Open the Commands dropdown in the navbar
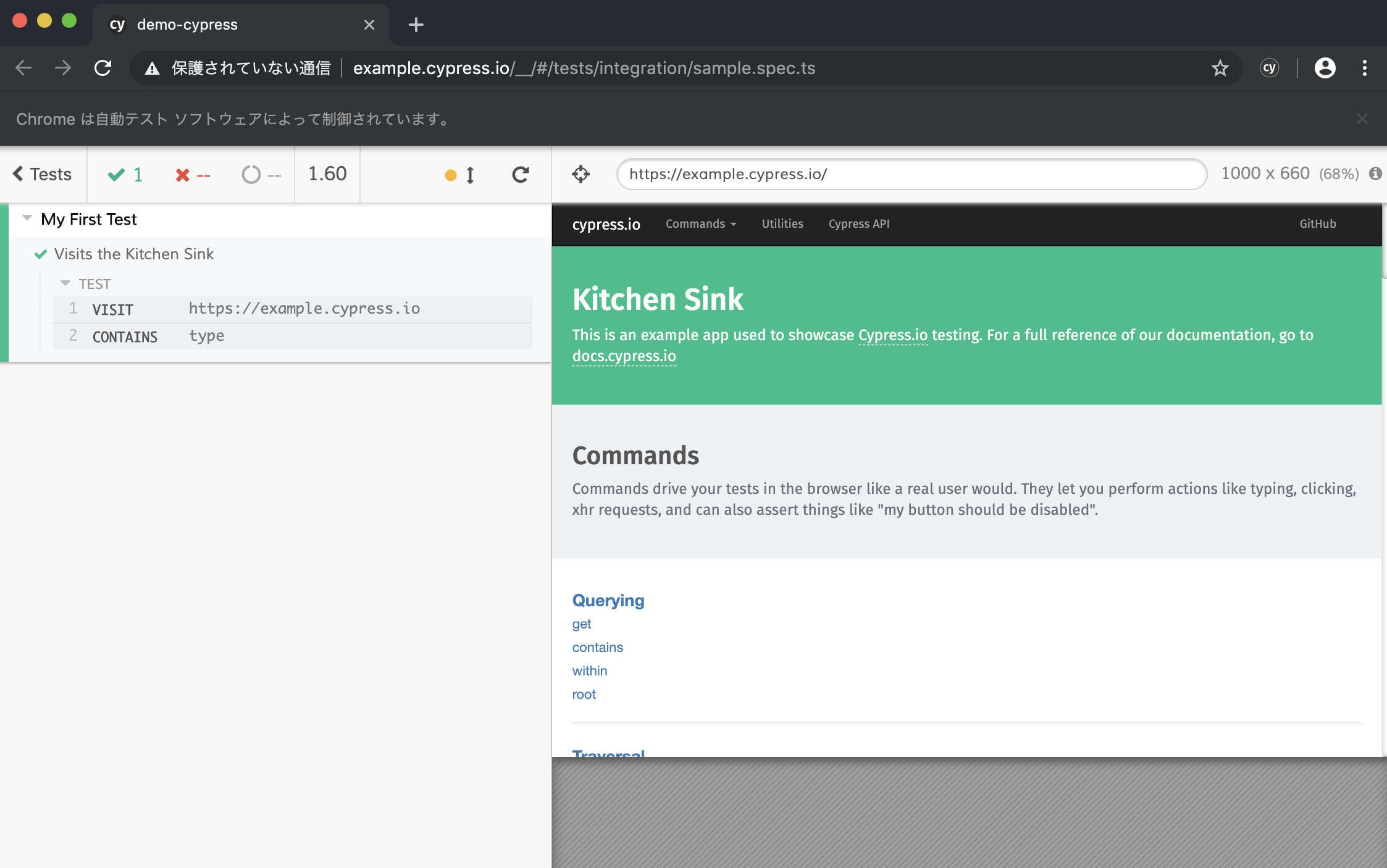 coord(701,224)
